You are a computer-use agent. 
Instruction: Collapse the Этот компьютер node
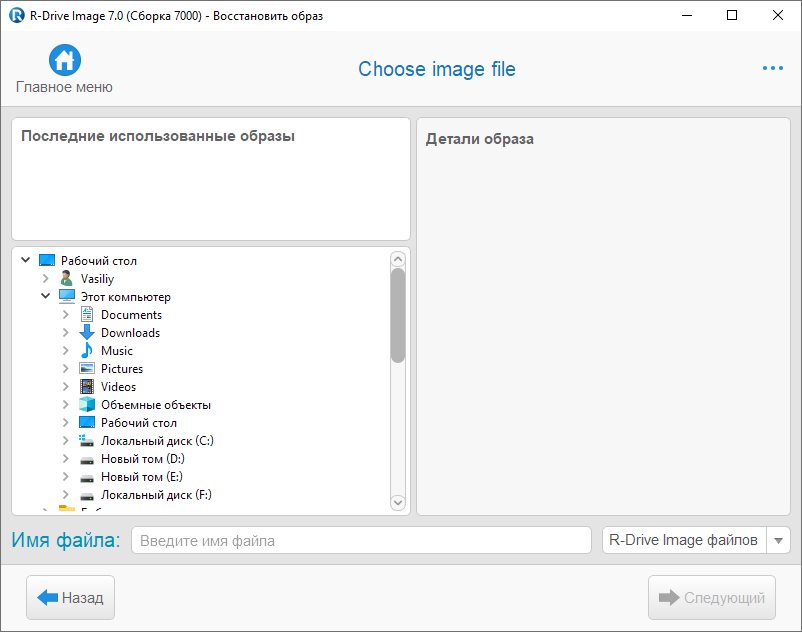46,296
